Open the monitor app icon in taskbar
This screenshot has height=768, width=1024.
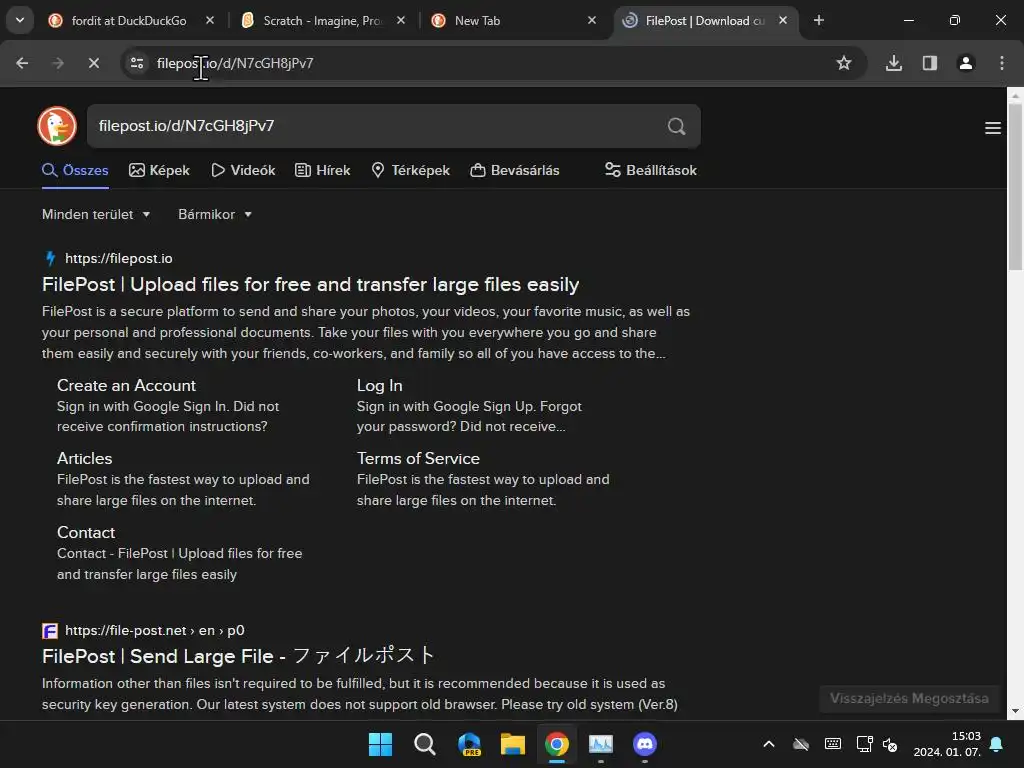[x=601, y=744]
